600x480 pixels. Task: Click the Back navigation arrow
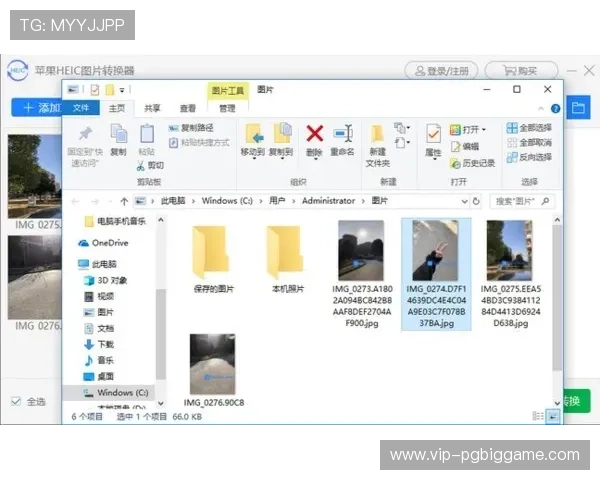click(75, 201)
